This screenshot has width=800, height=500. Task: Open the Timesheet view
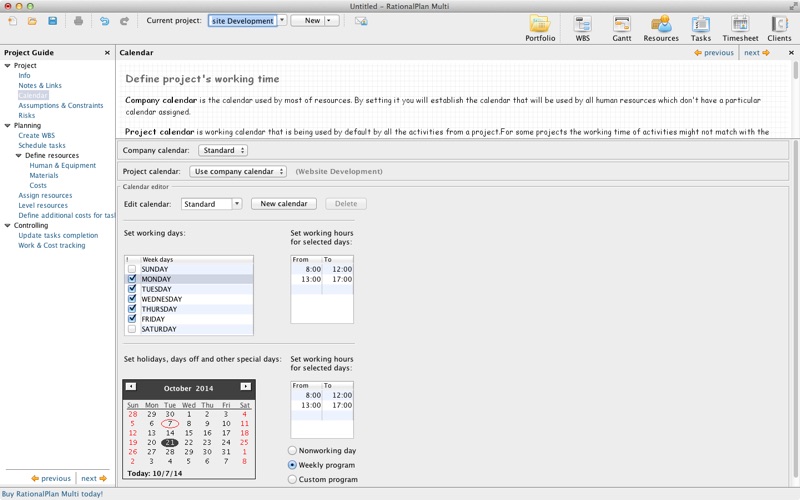(x=740, y=29)
